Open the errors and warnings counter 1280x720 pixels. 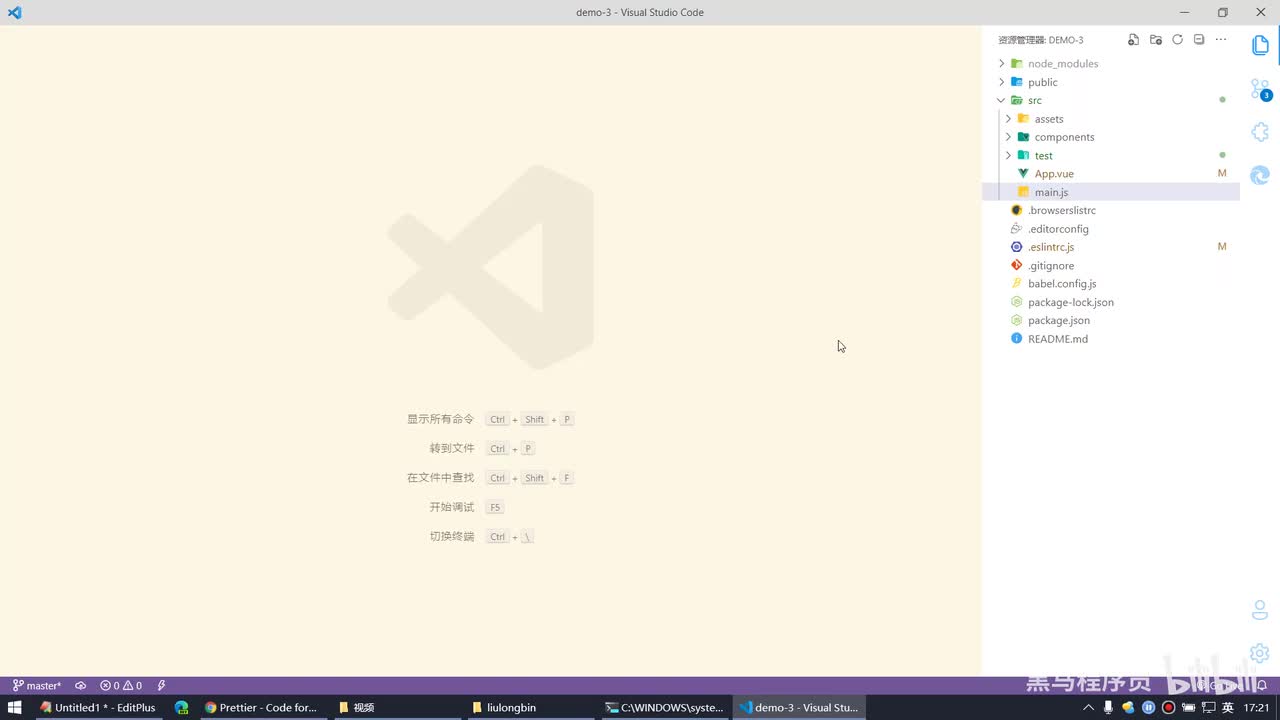coord(121,686)
